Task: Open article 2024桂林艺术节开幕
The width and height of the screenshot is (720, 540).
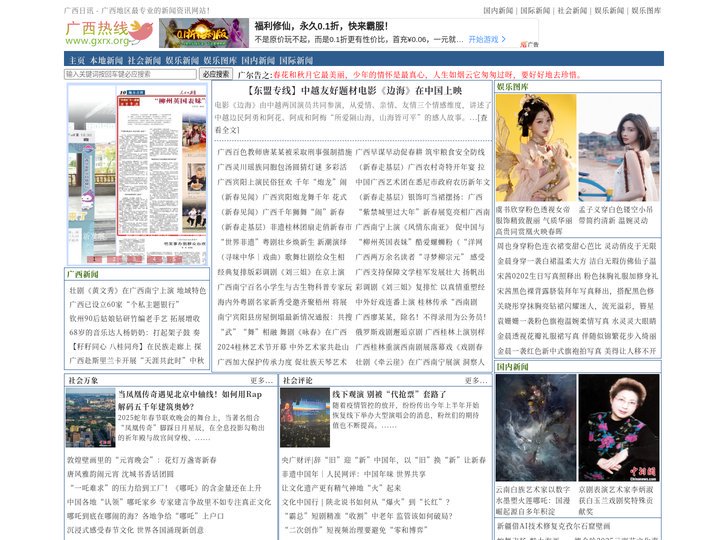Action: [x=283, y=347]
